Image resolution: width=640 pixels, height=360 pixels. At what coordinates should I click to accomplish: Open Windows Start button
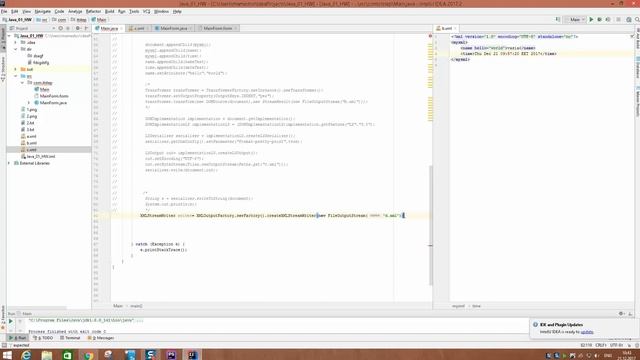point(7,355)
